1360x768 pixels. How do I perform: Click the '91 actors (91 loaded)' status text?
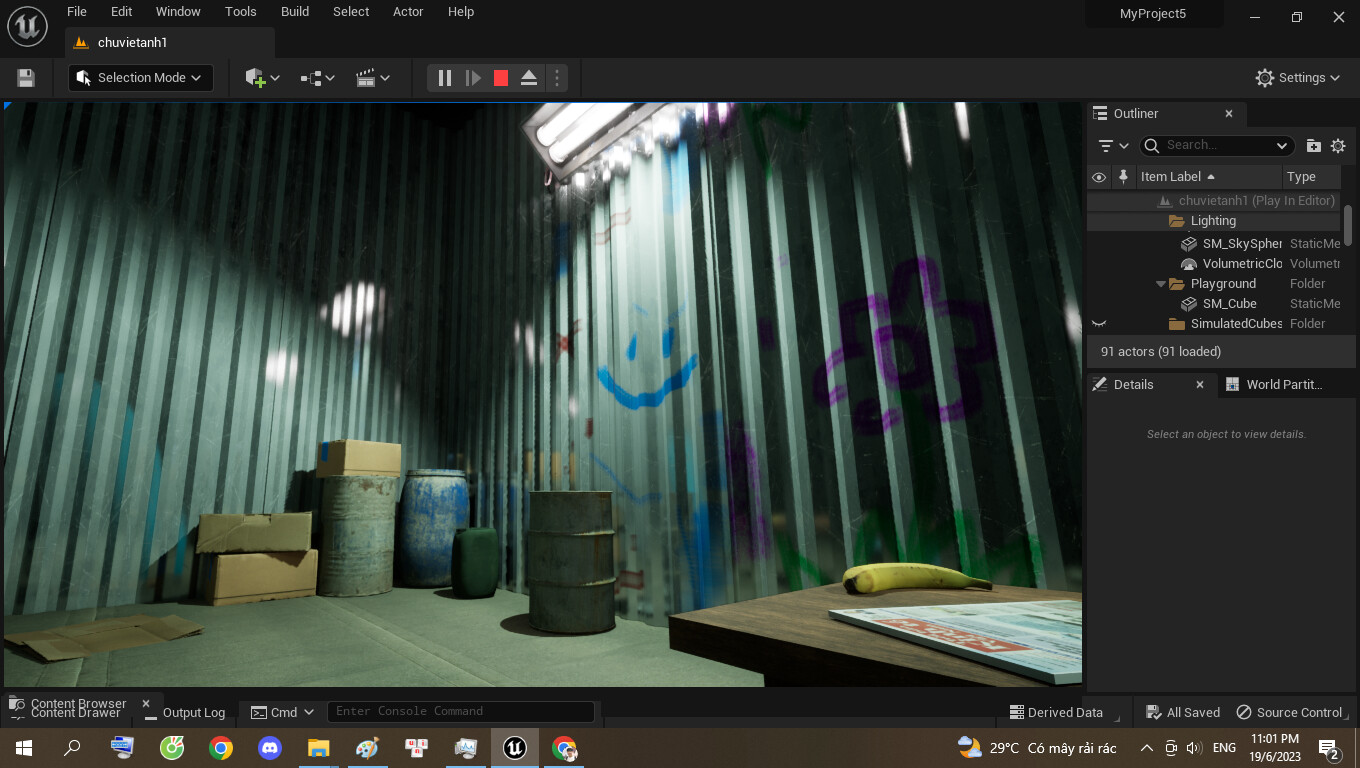[x=1161, y=352]
